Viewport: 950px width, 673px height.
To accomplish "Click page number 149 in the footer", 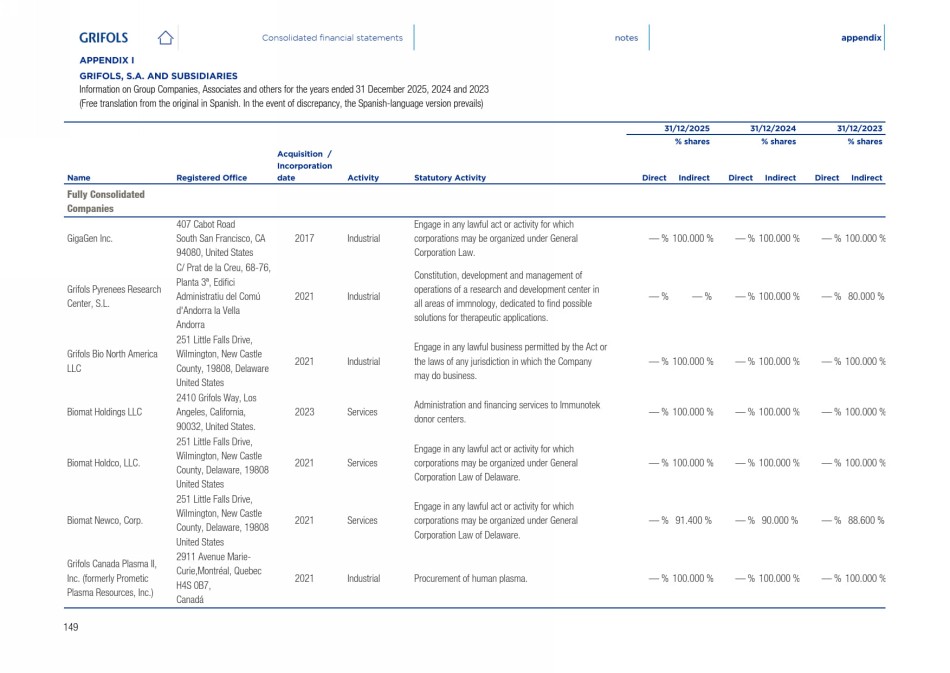I will coord(71,627).
